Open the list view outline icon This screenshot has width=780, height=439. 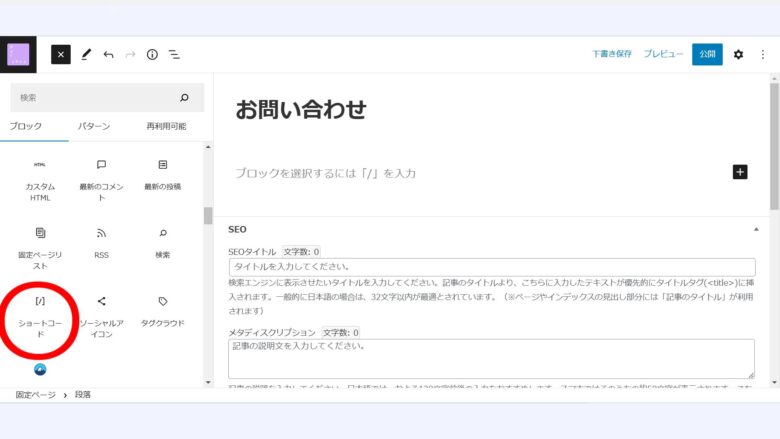pos(174,55)
